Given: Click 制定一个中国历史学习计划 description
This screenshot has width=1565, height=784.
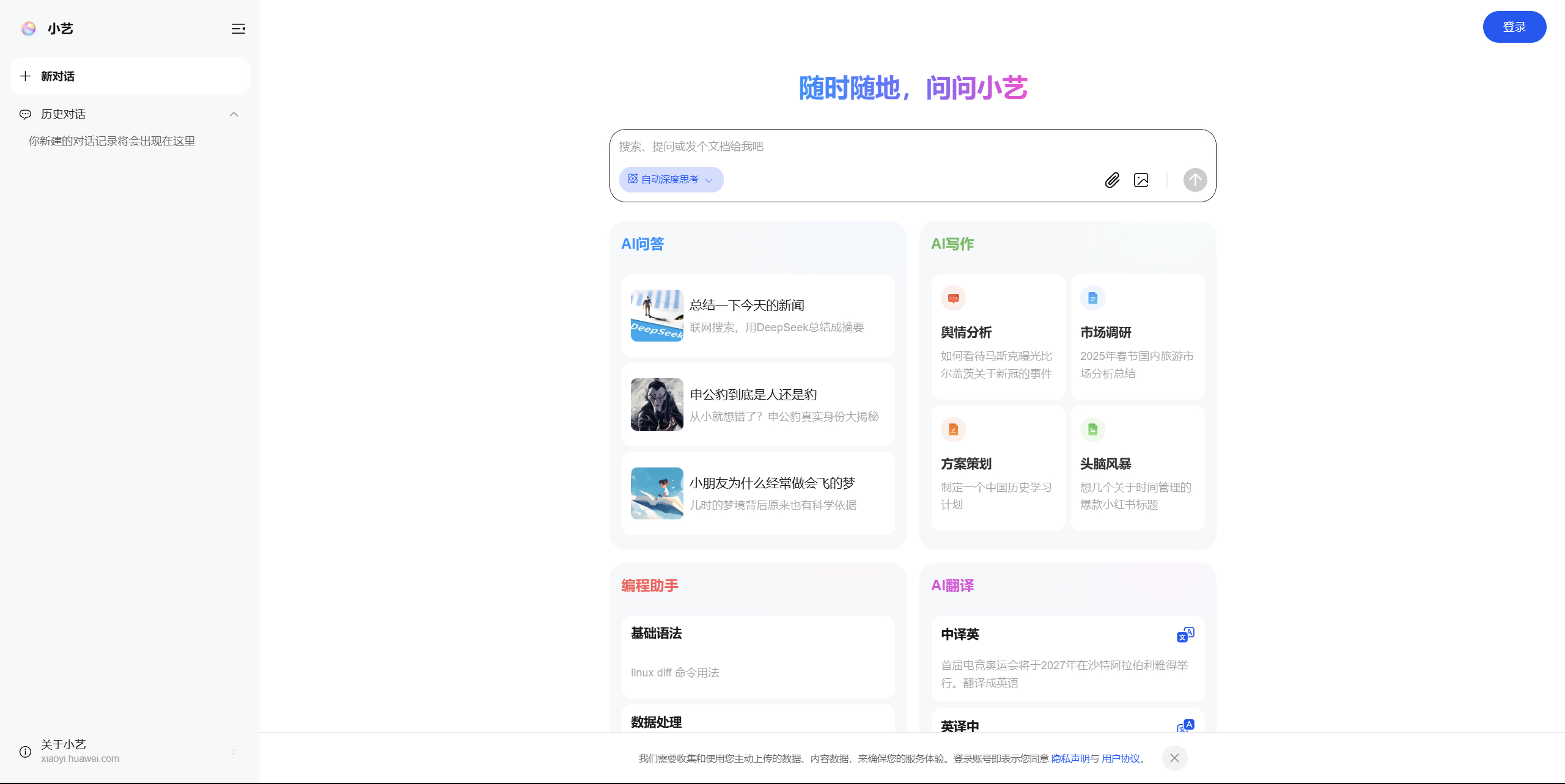Looking at the screenshot, I should coord(996,496).
